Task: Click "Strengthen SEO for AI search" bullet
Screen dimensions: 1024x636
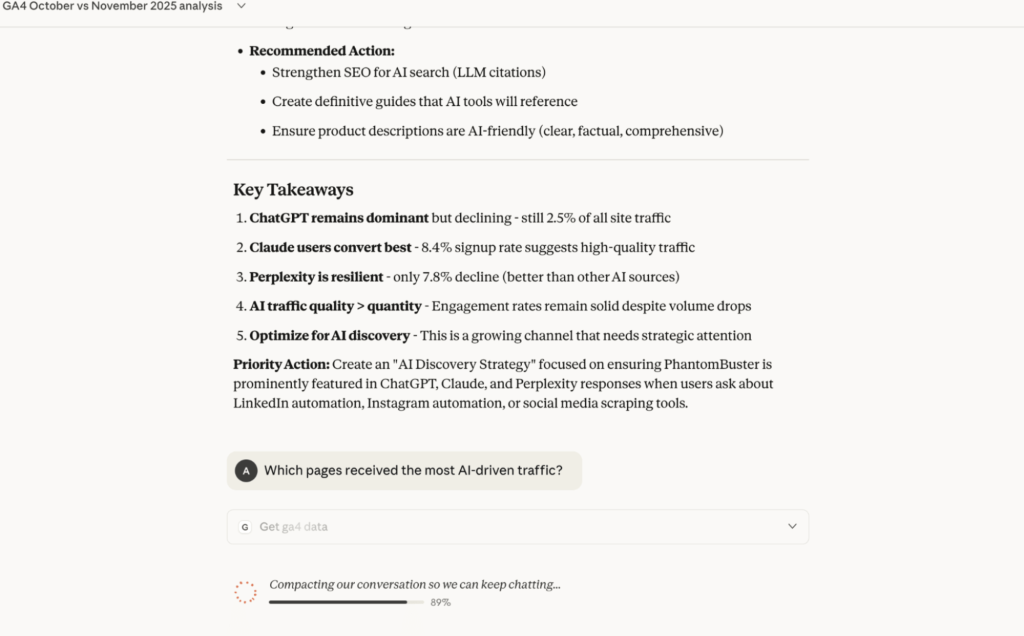Action: 407,72
